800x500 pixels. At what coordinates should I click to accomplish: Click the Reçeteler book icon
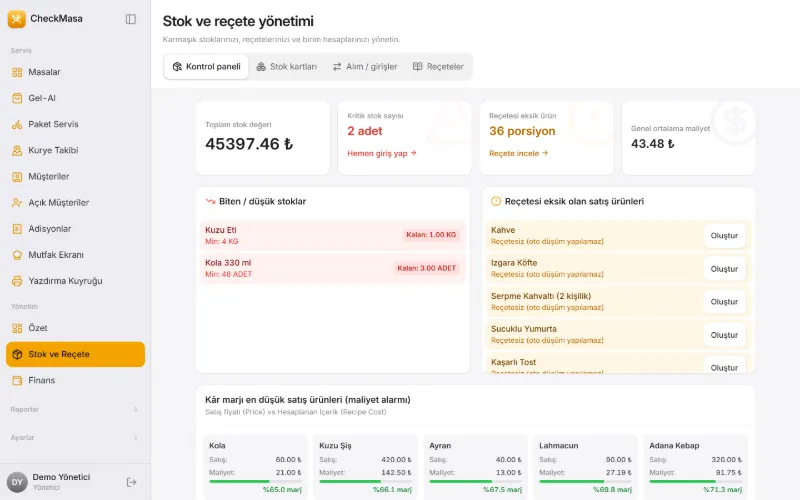(417, 67)
